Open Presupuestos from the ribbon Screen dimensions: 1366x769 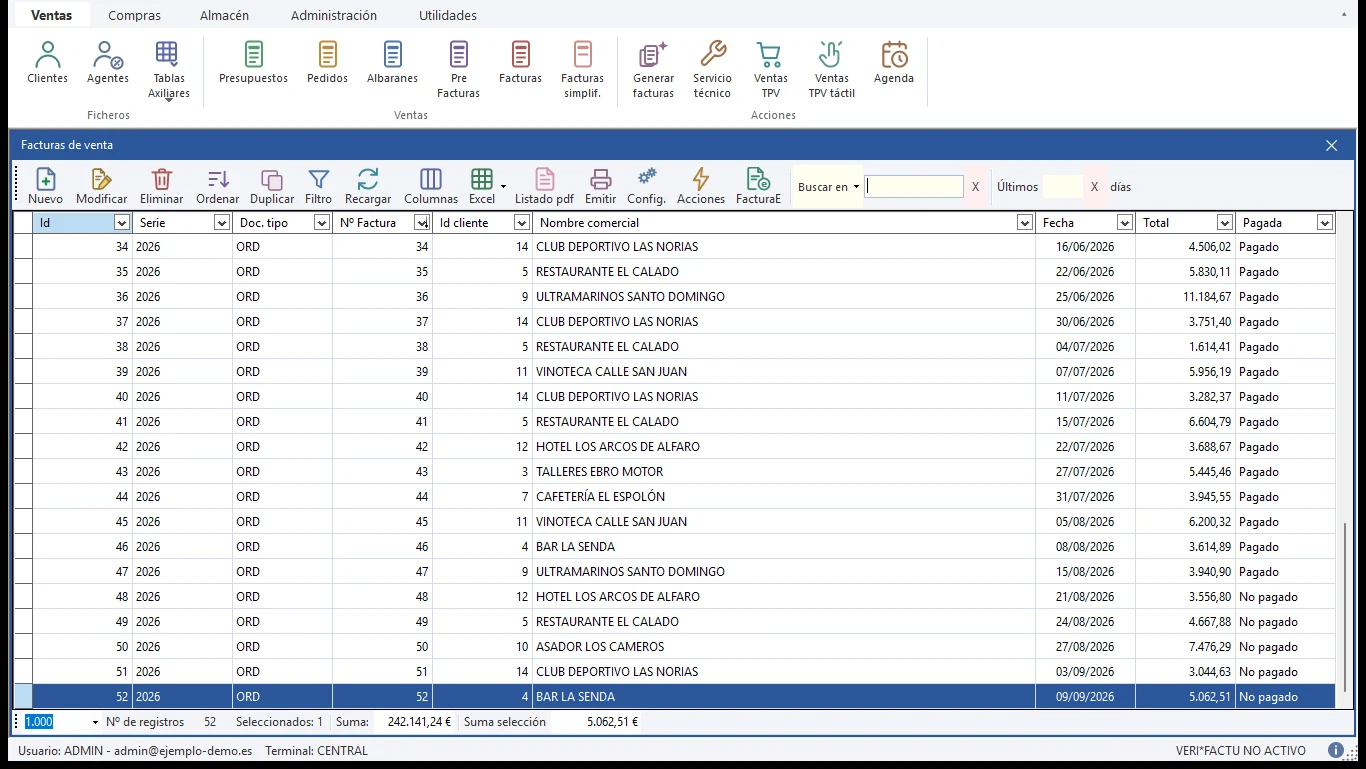tap(253, 62)
